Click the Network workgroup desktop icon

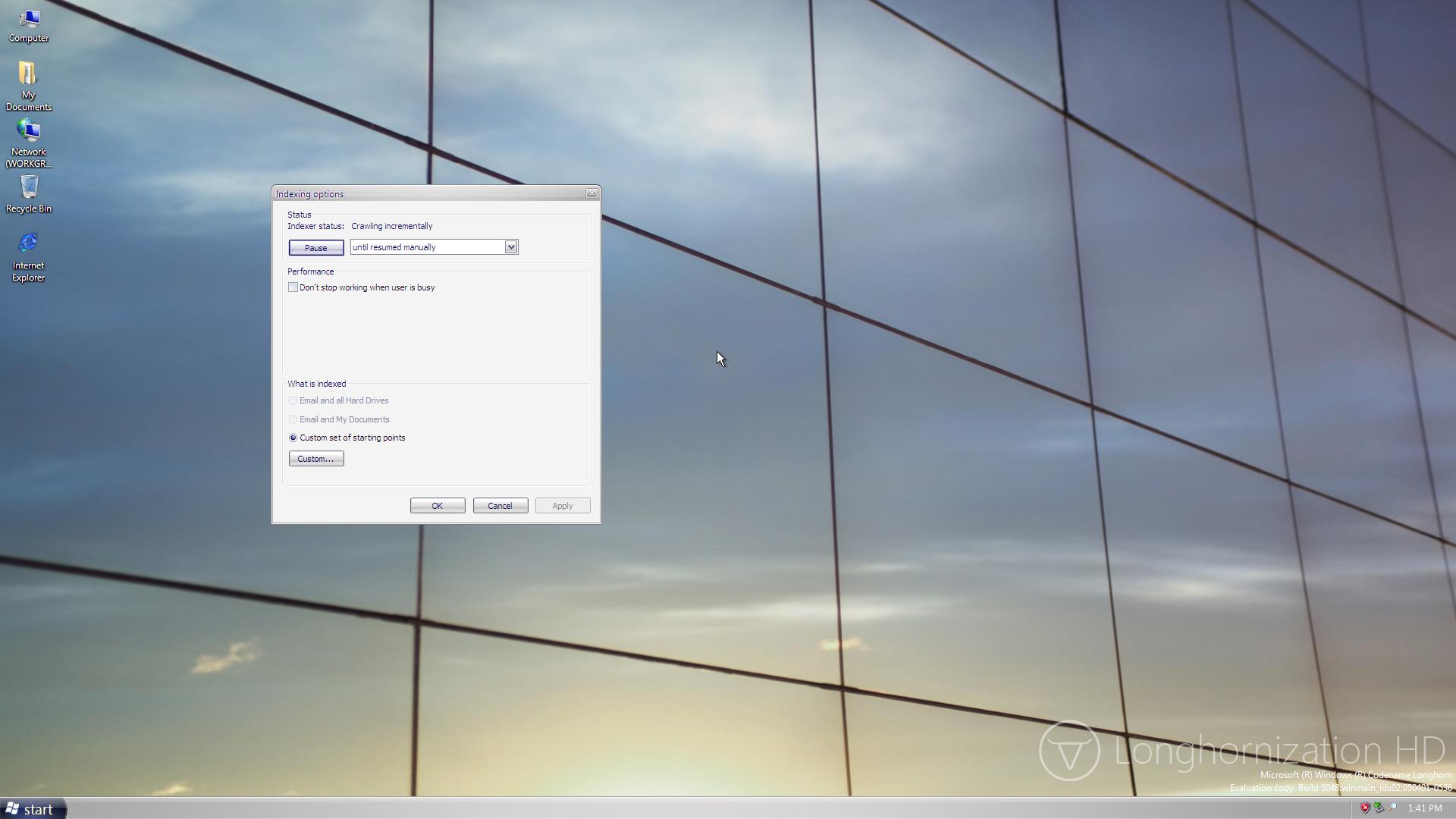[29, 143]
